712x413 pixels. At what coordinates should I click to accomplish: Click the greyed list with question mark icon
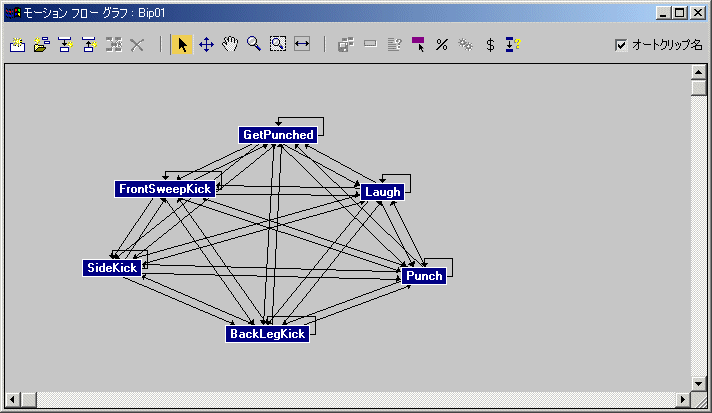pos(395,44)
